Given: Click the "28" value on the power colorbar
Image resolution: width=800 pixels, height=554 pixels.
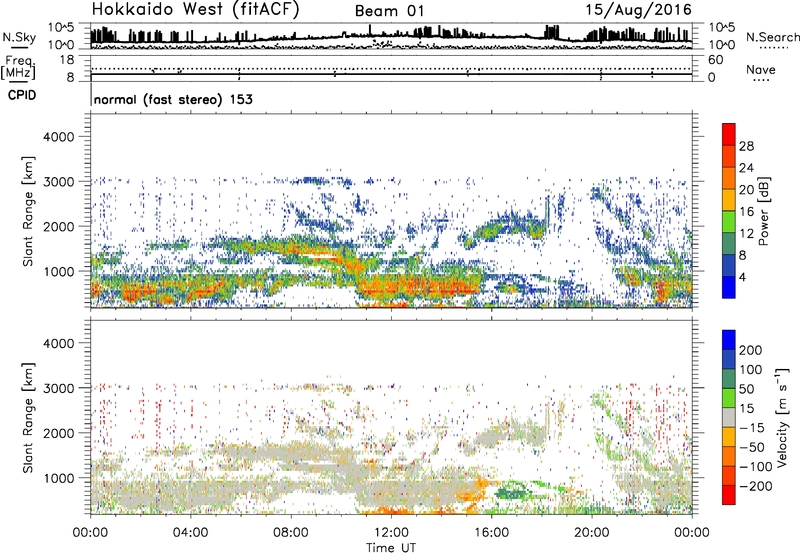Looking at the screenshot, I should coord(746,146).
